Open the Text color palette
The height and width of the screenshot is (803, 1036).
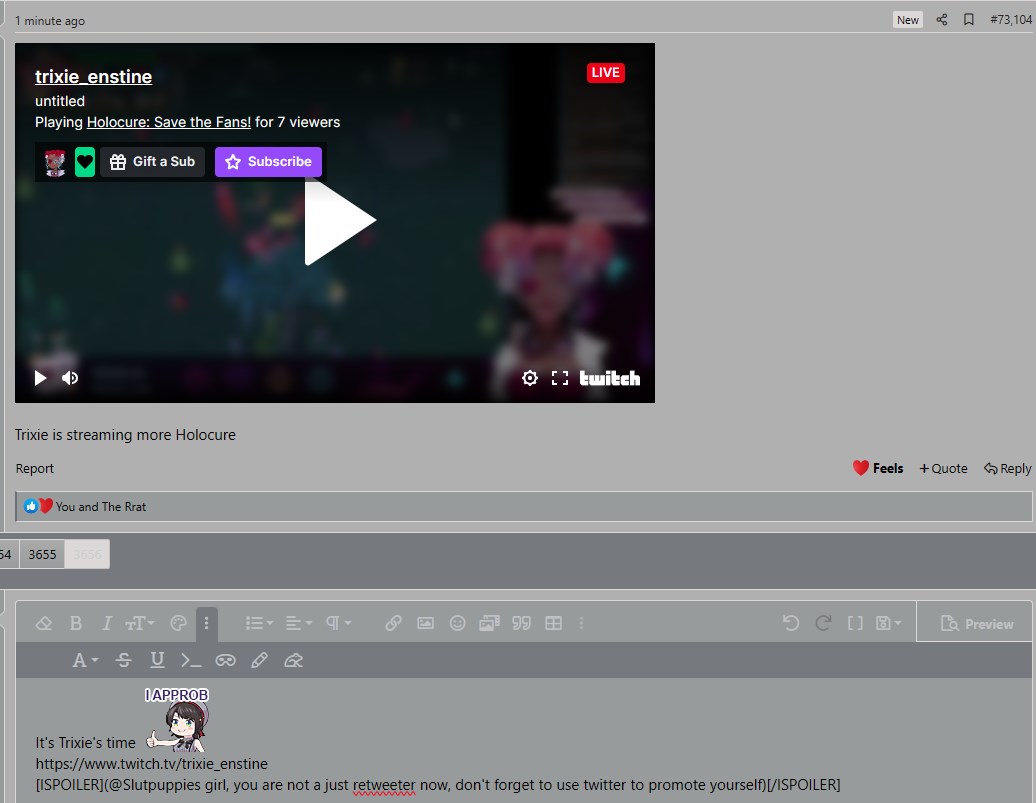coord(178,623)
